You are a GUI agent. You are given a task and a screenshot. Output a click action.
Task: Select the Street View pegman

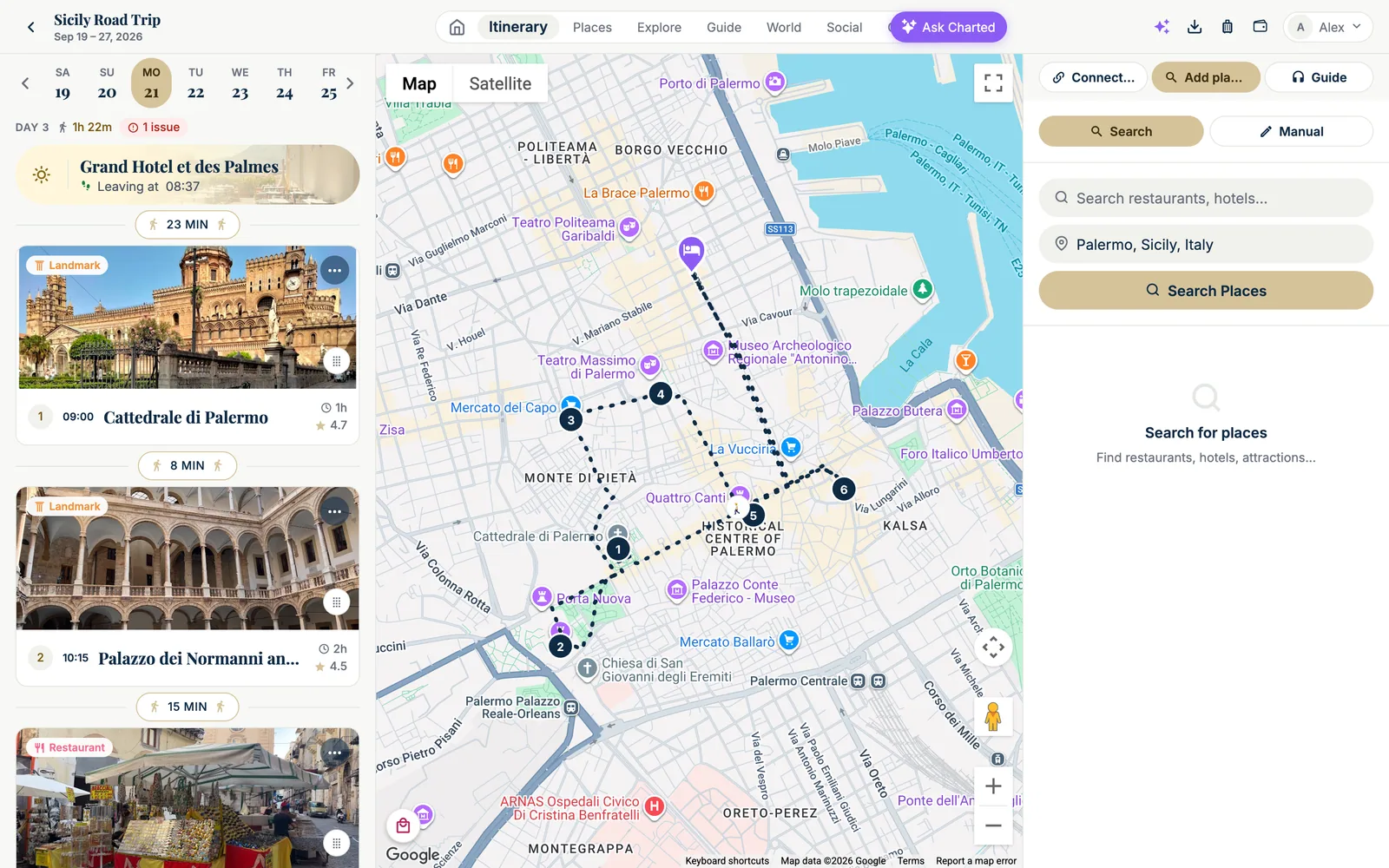coord(993,717)
